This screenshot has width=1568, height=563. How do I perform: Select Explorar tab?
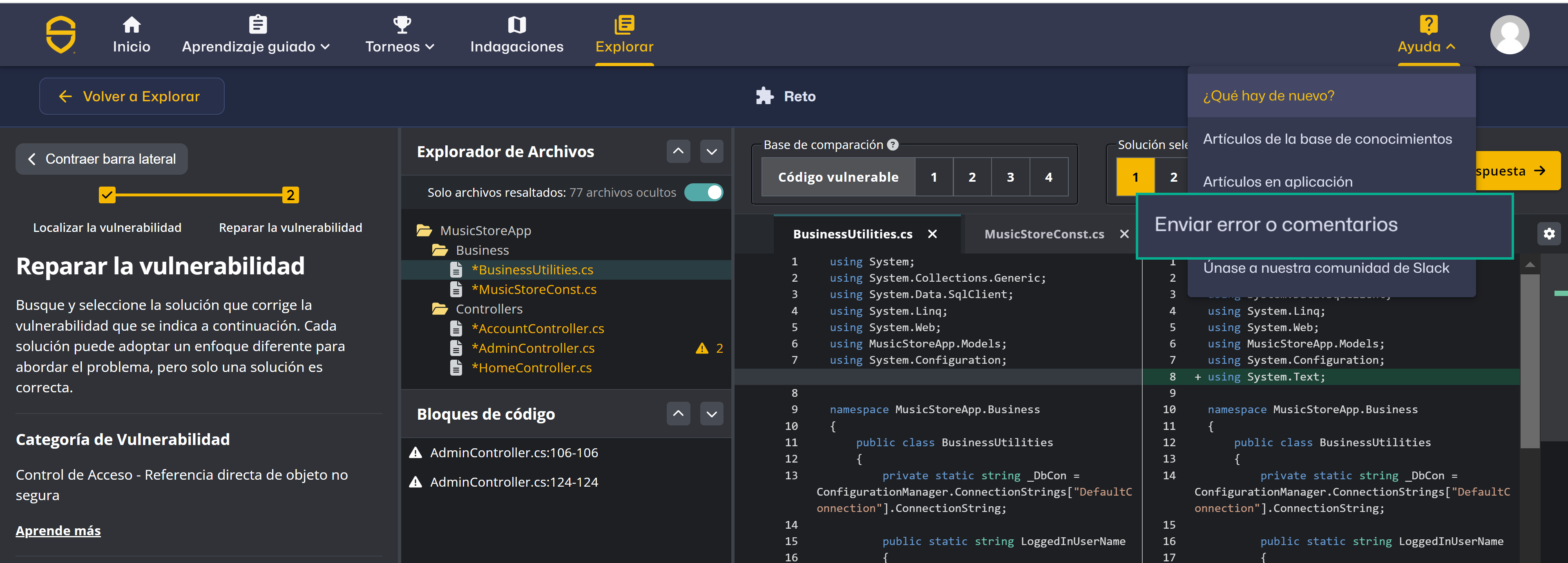click(x=625, y=35)
